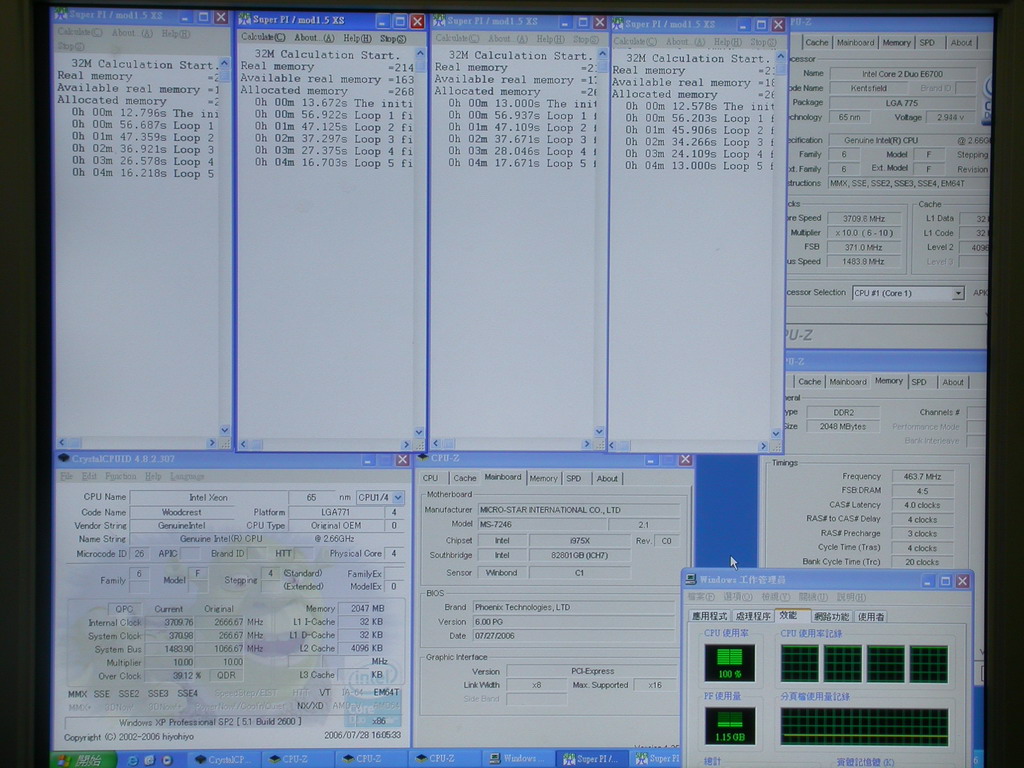Open the 說明(H) menu in Task Manager
The height and width of the screenshot is (768, 1024).
pos(851,597)
